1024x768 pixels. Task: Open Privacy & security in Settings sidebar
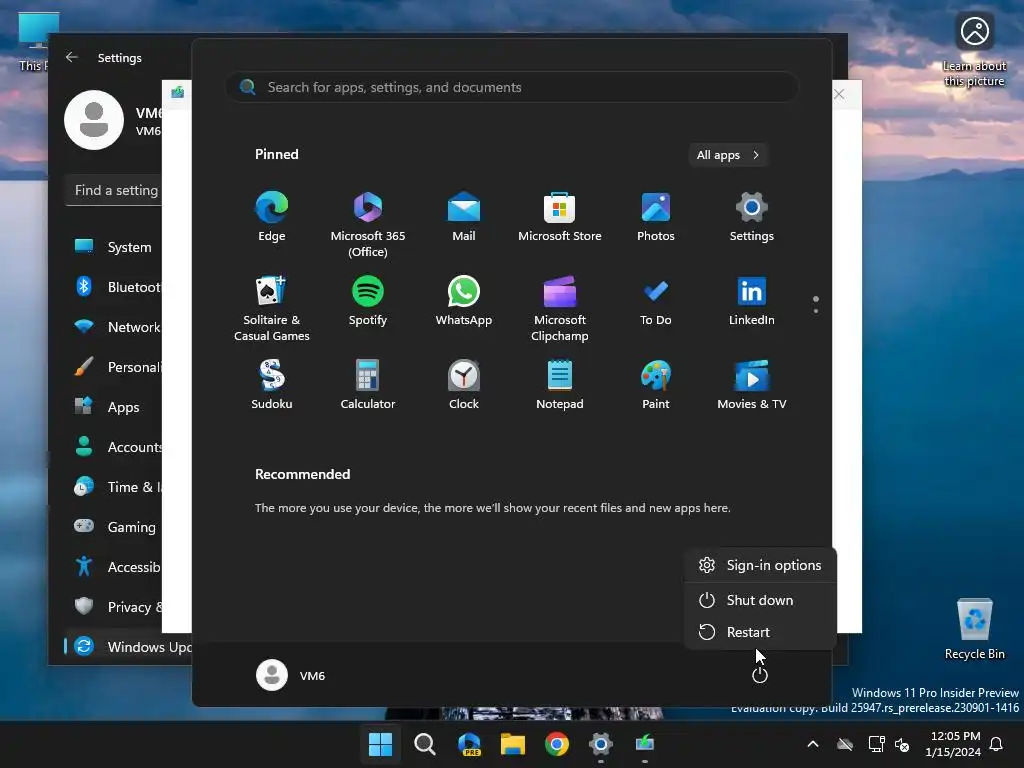(x=112, y=607)
